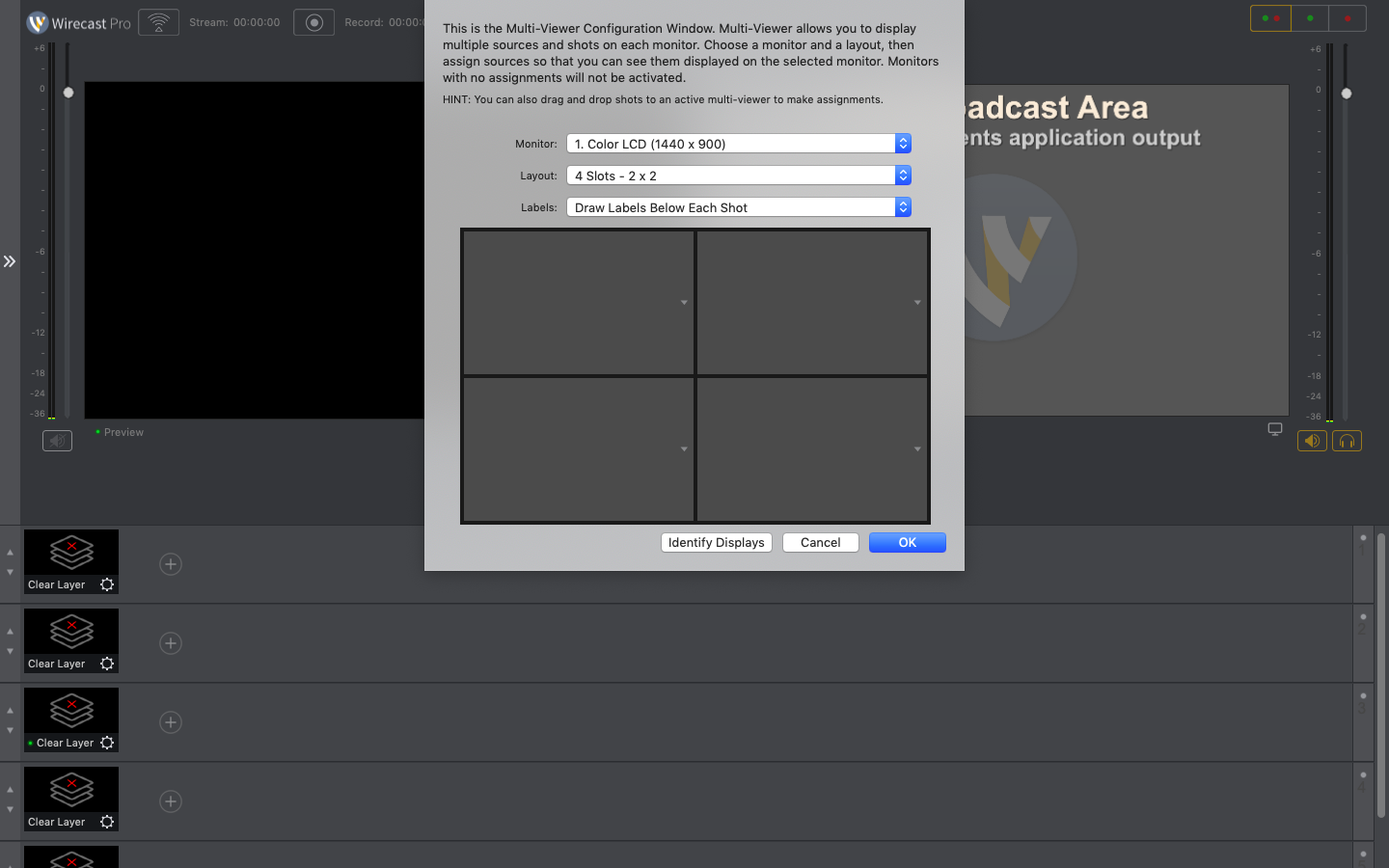Viewport: 1389px width, 868px height.
Task: Select the second layer's Clear Layer thumbnail
Action: tap(71, 633)
